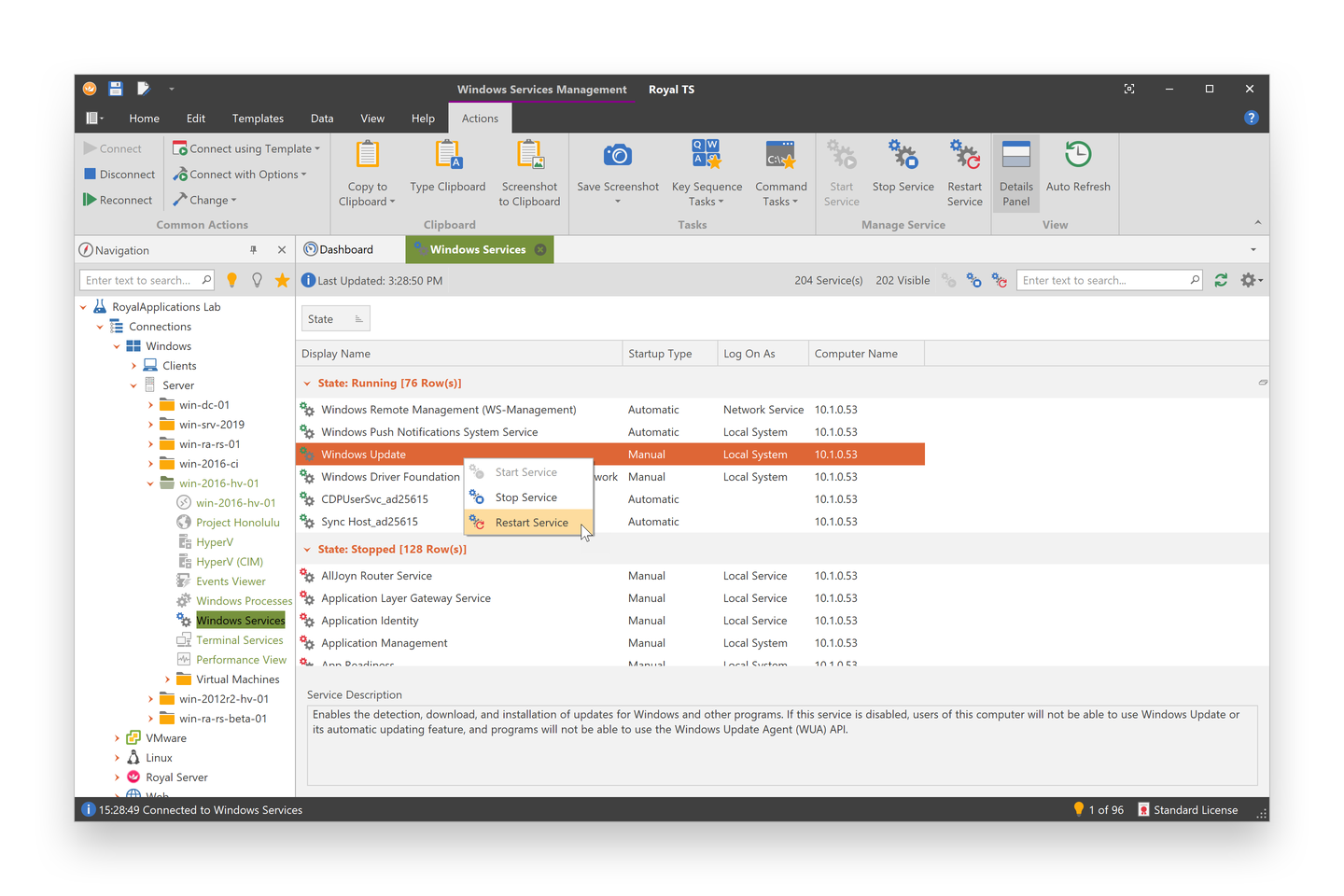
Task: Choose Restart Service from context menu
Action: (x=531, y=523)
